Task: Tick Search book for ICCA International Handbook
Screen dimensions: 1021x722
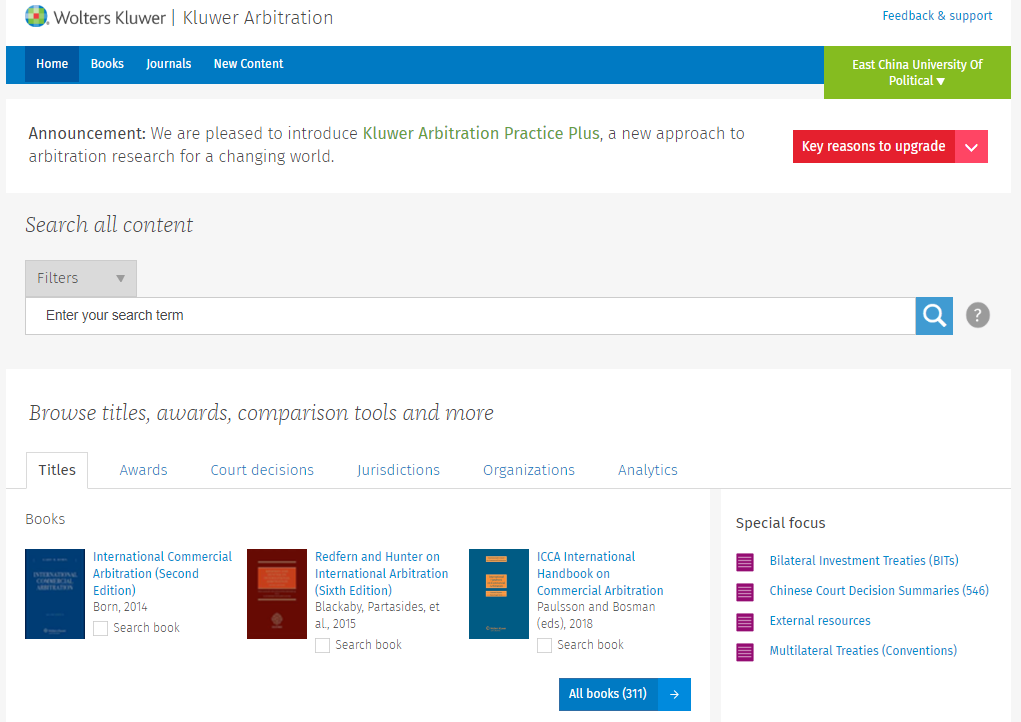Action: point(544,645)
